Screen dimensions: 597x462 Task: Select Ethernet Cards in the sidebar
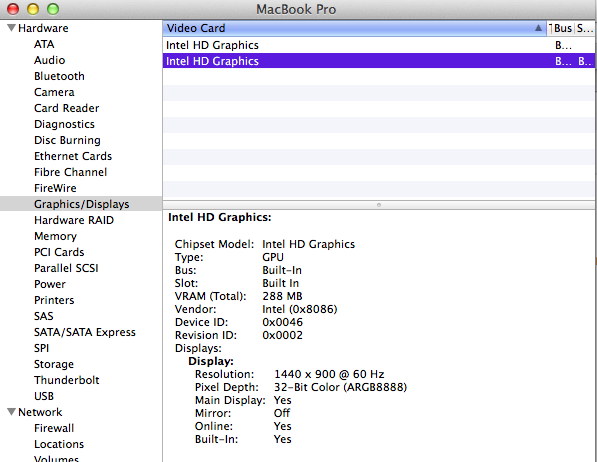73,156
